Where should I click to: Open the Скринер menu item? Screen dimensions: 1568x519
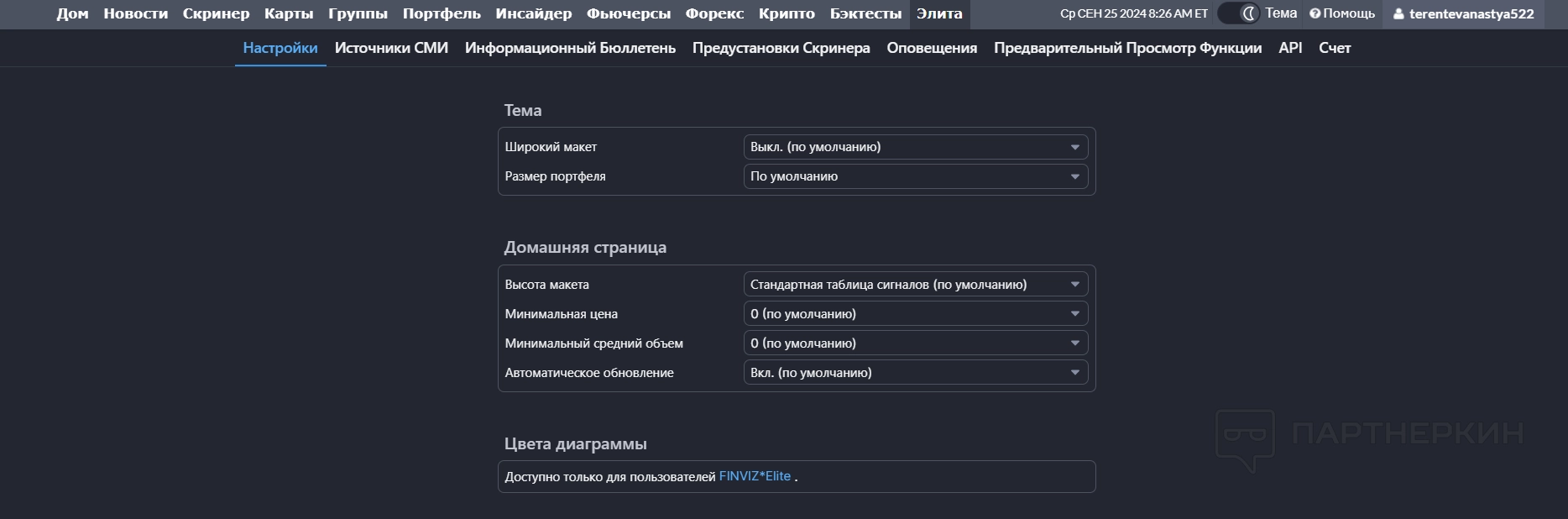[x=216, y=13]
